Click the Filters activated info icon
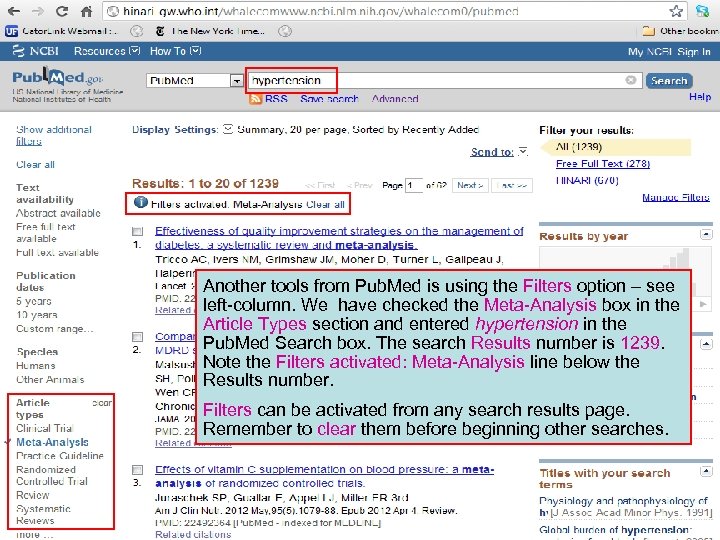This screenshot has width=720, height=540. click(x=141, y=202)
